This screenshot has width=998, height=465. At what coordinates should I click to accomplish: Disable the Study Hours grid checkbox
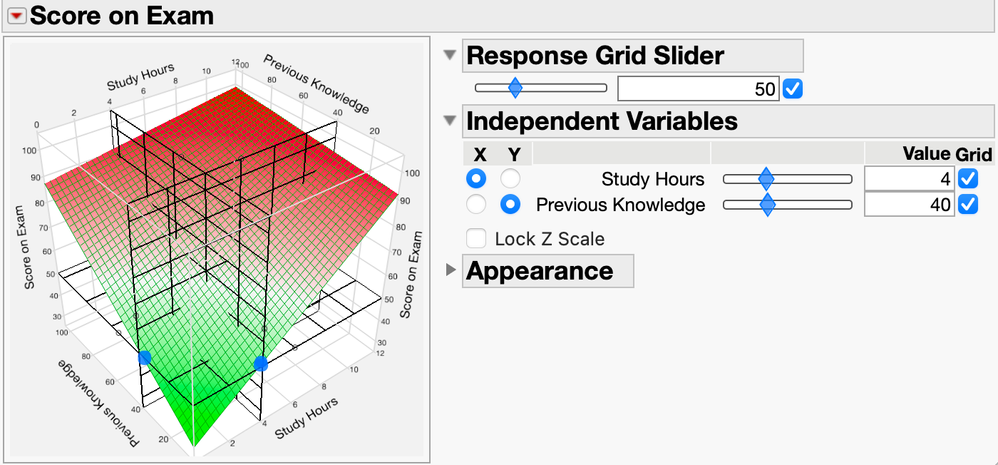point(967,179)
